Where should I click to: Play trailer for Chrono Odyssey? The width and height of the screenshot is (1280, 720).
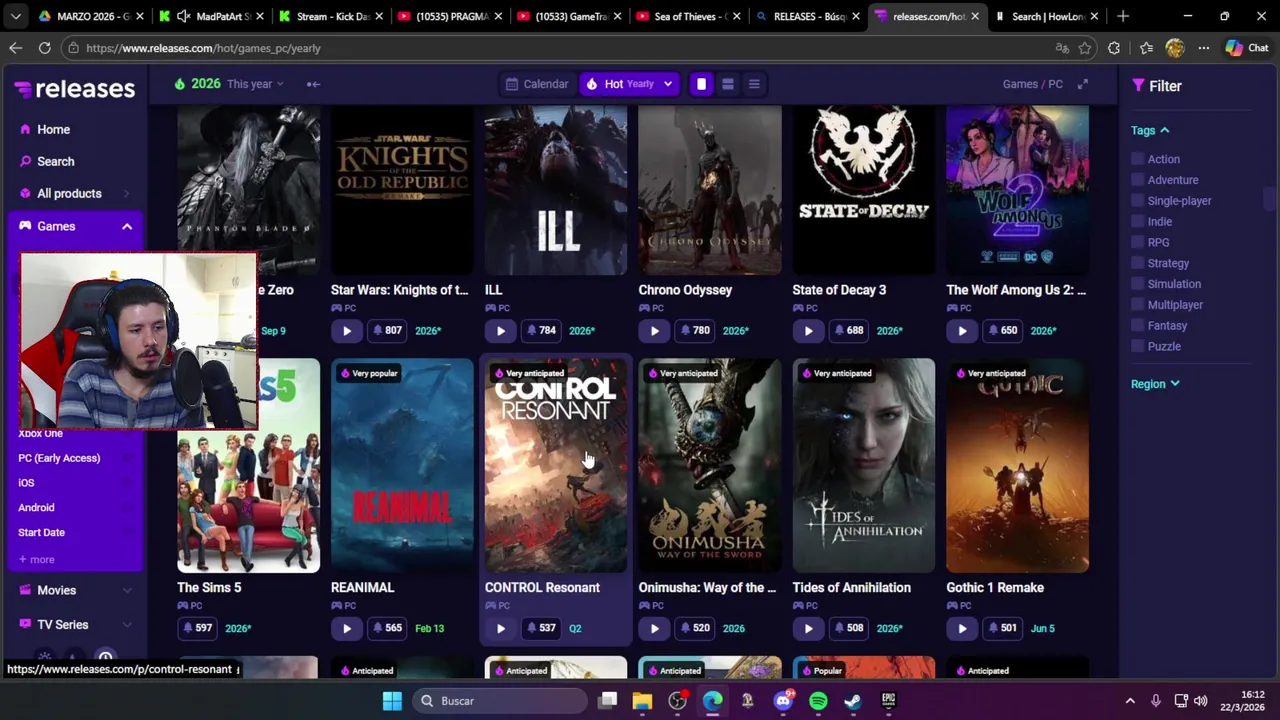(654, 331)
